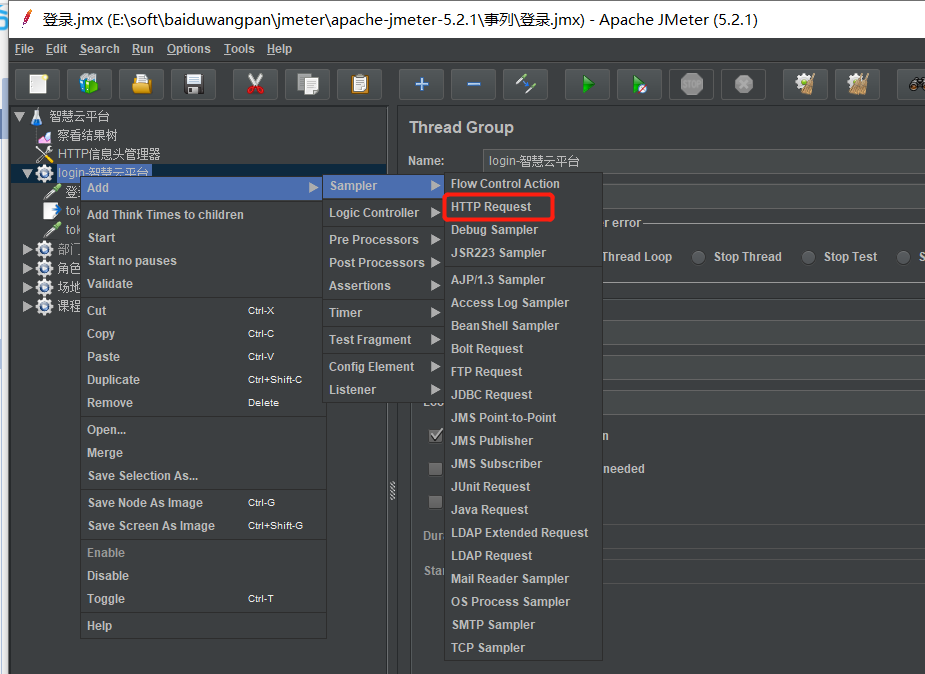Image resolution: width=925 pixels, height=674 pixels.
Task: Click the Paste clipboard toolbar icon
Action: [x=359, y=84]
